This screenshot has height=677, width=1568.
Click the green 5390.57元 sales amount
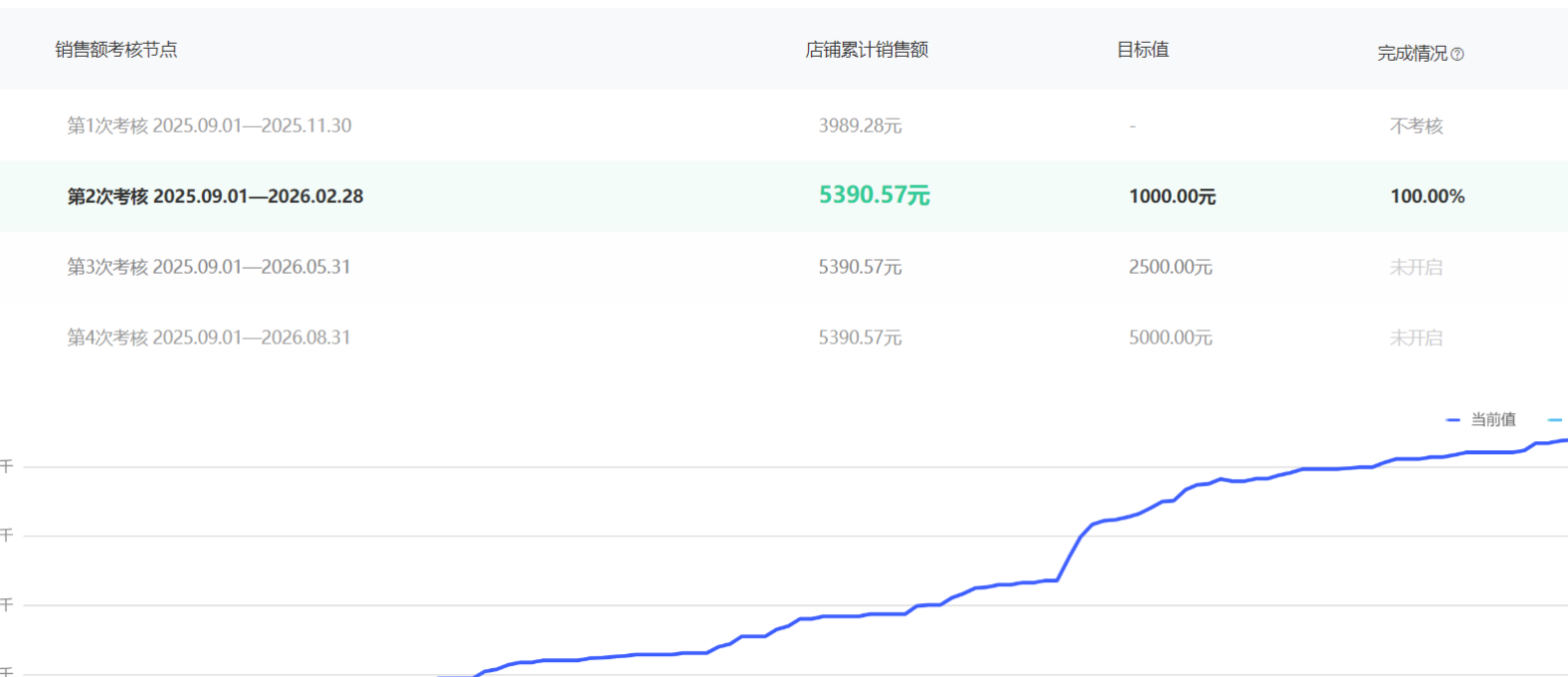pos(874,195)
